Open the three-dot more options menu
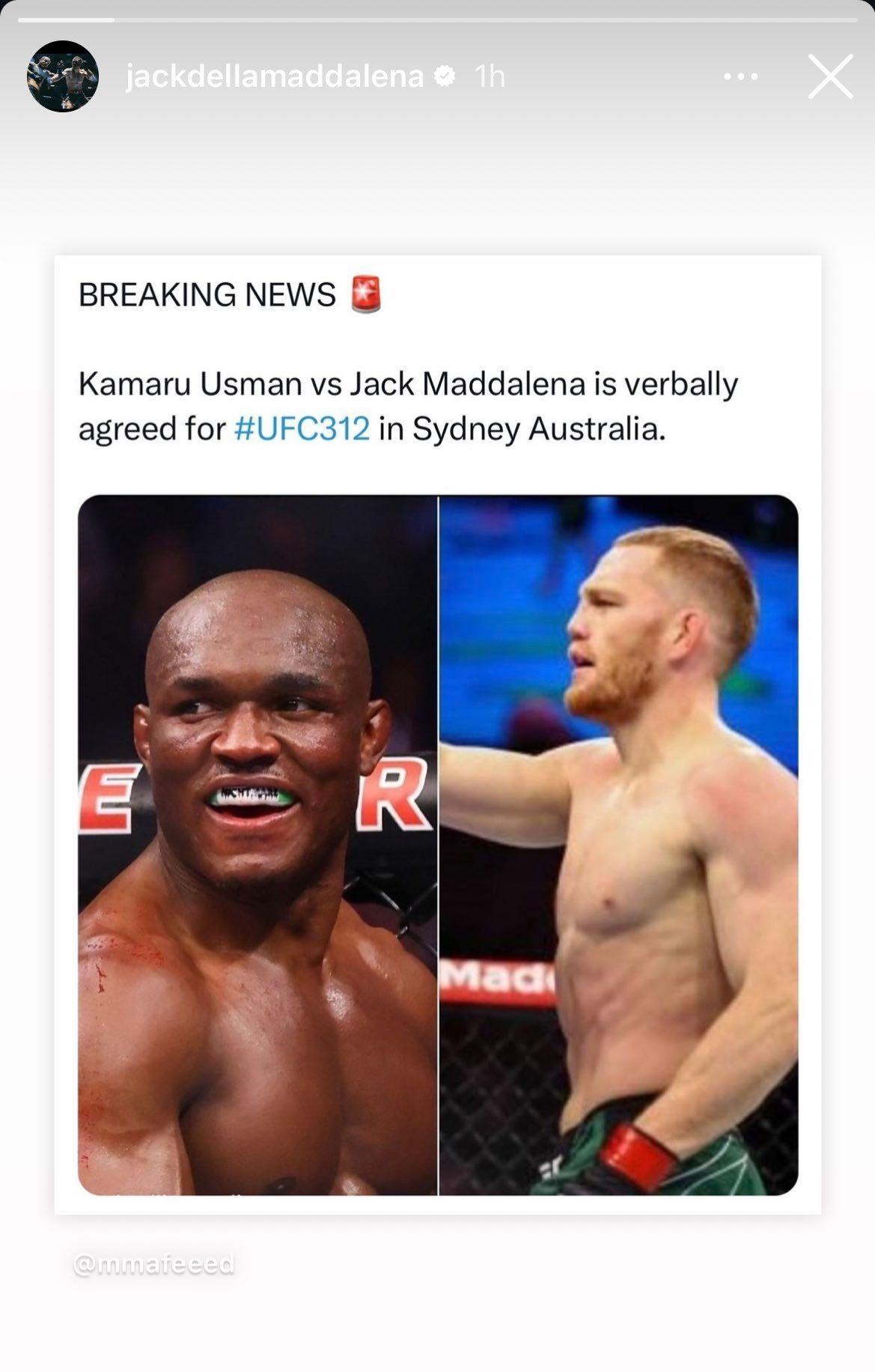The image size is (875, 1372). (x=740, y=76)
